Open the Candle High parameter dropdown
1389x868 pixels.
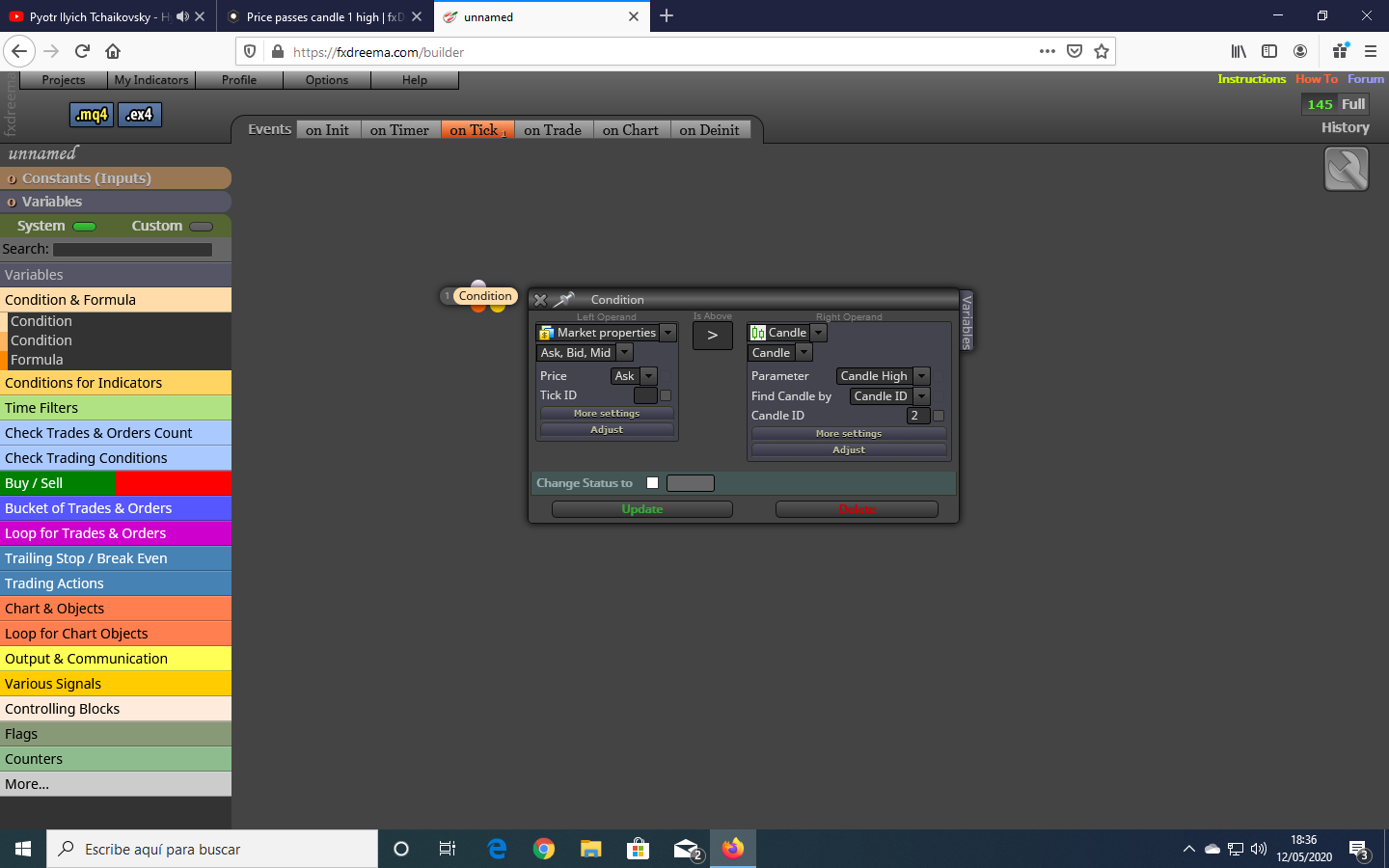point(921,376)
